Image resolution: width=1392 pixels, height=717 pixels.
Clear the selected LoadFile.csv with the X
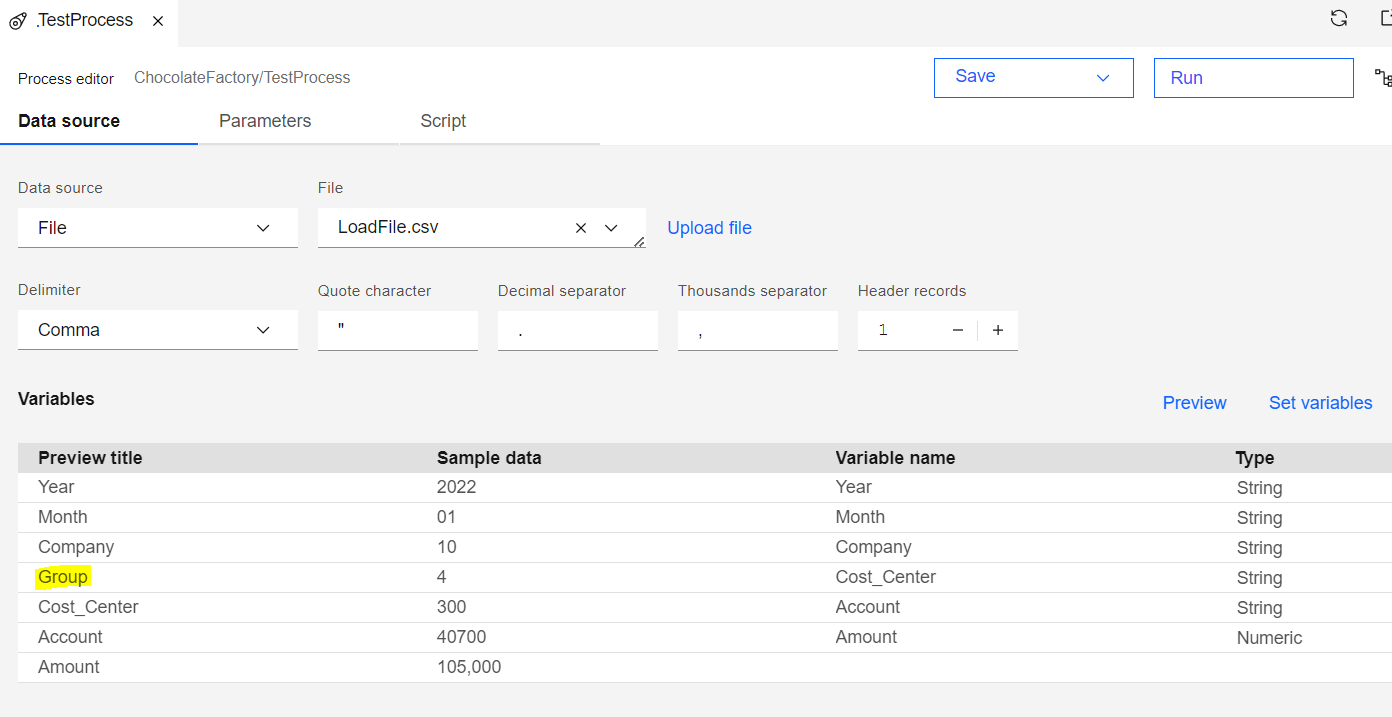[580, 228]
